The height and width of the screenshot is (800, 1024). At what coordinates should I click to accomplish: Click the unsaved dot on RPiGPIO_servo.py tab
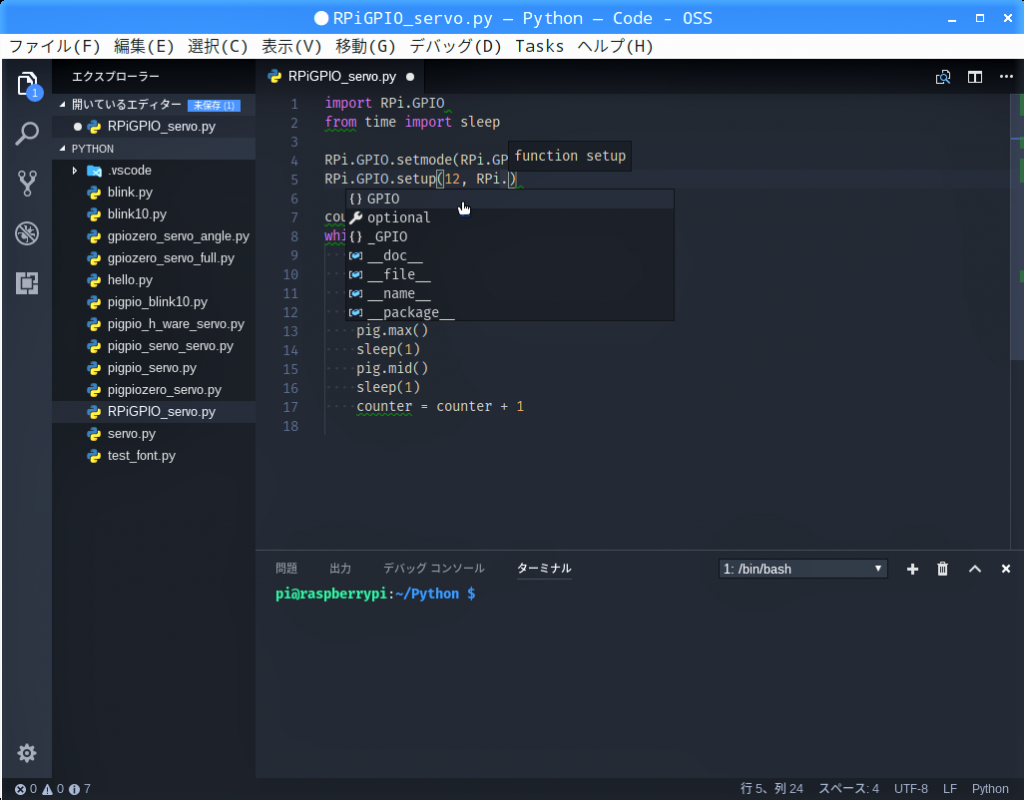410,77
